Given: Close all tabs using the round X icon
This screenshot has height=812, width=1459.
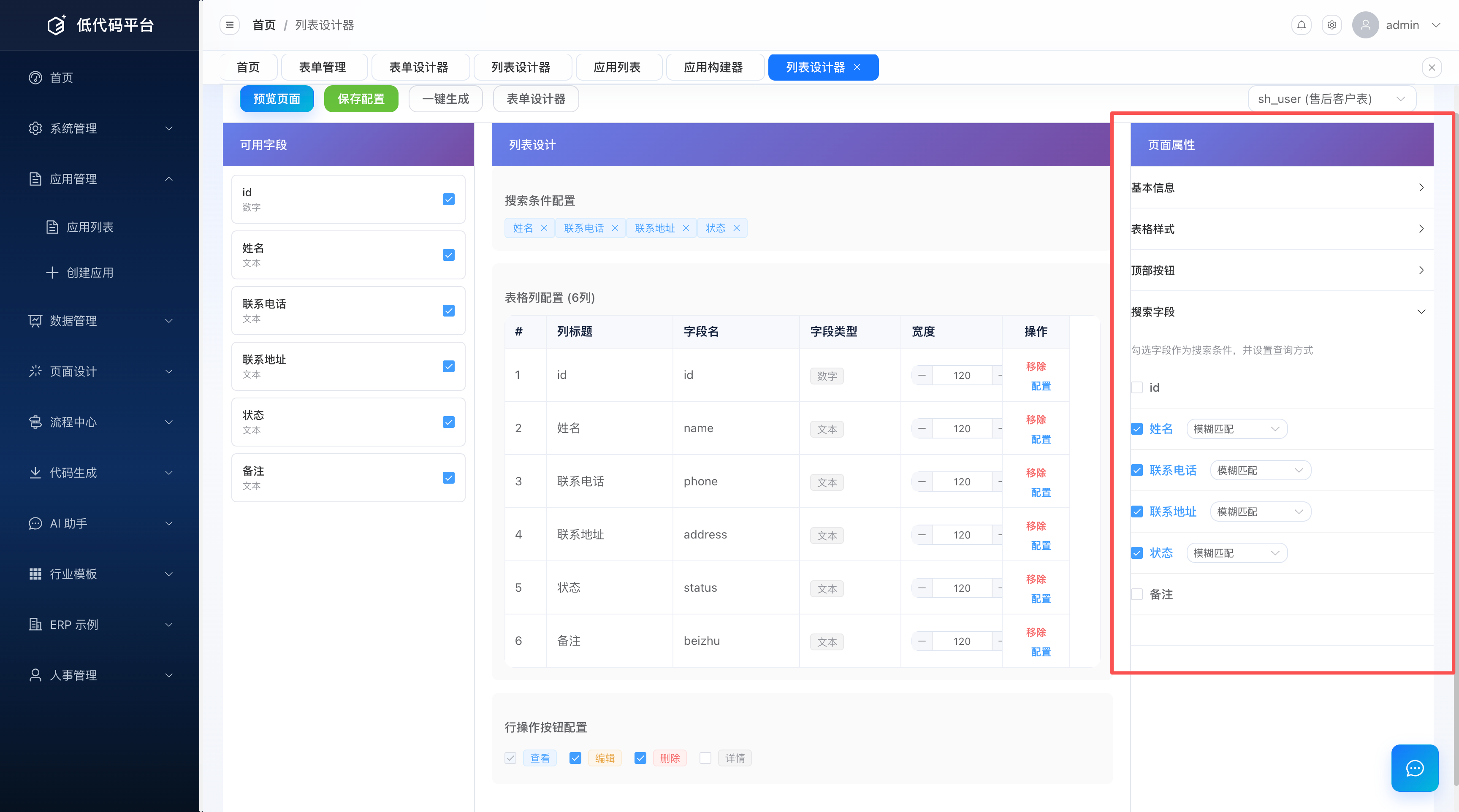Looking at the screenshot, I should tap(1432, 68).
